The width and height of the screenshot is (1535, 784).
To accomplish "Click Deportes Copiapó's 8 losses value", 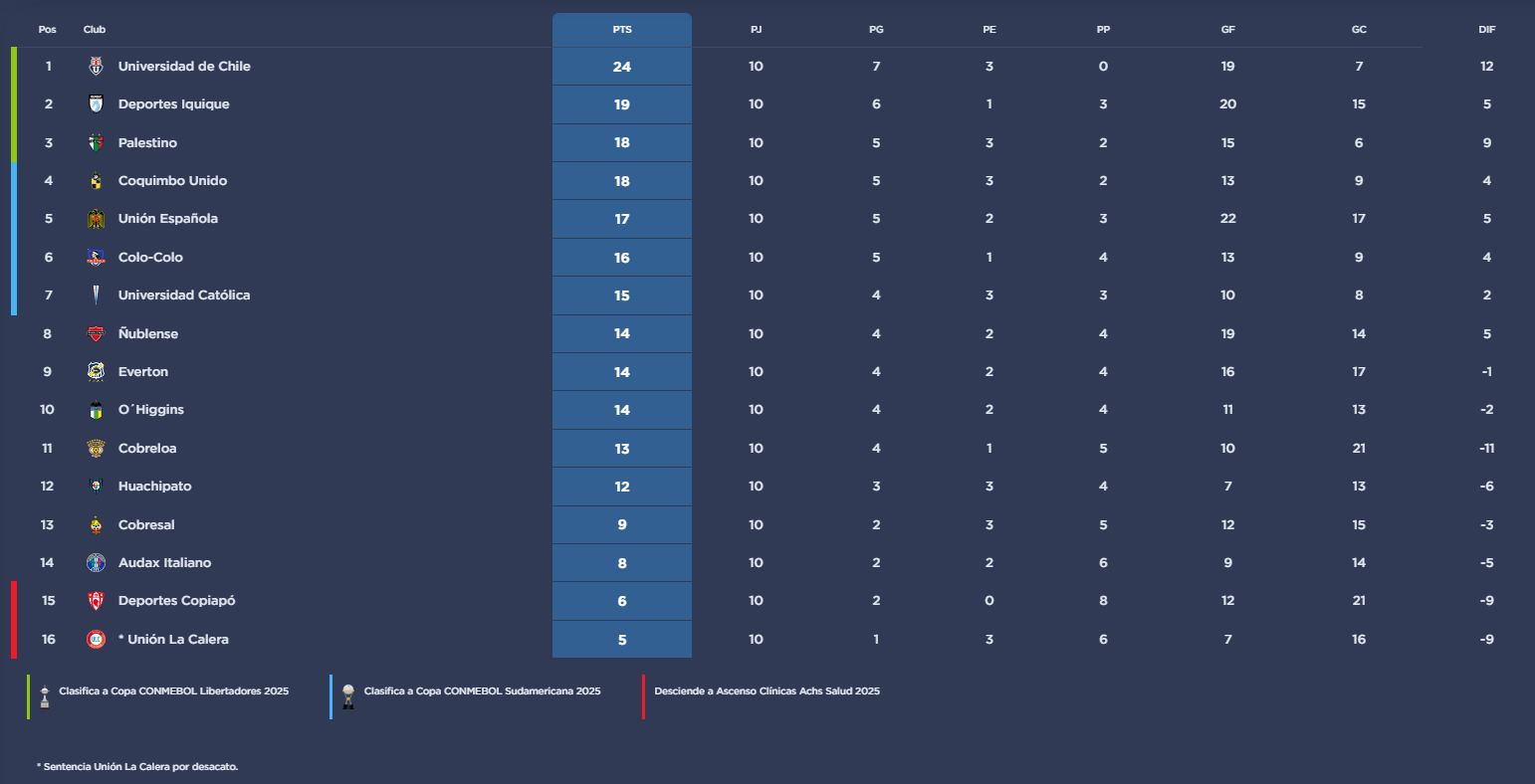I will (x=1103, y=601).
